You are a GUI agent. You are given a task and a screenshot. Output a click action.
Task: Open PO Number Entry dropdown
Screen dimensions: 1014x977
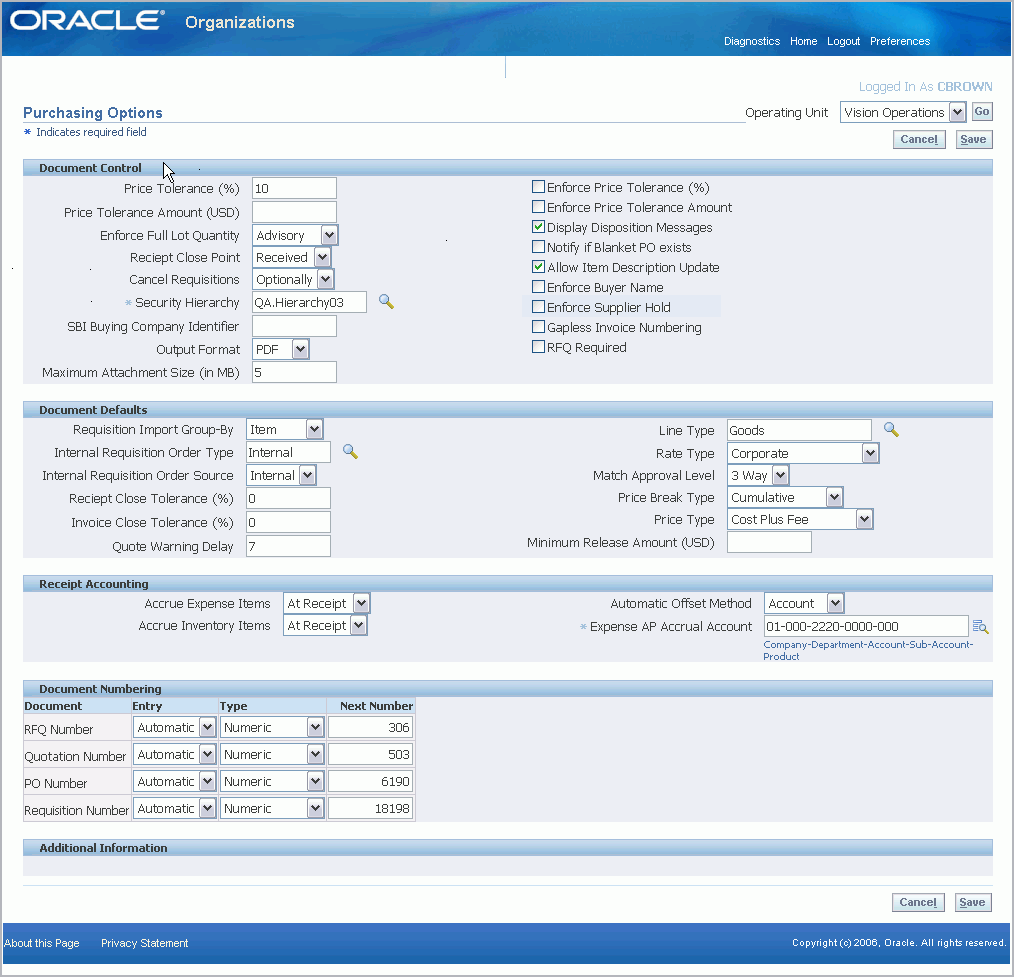[175, 782]
